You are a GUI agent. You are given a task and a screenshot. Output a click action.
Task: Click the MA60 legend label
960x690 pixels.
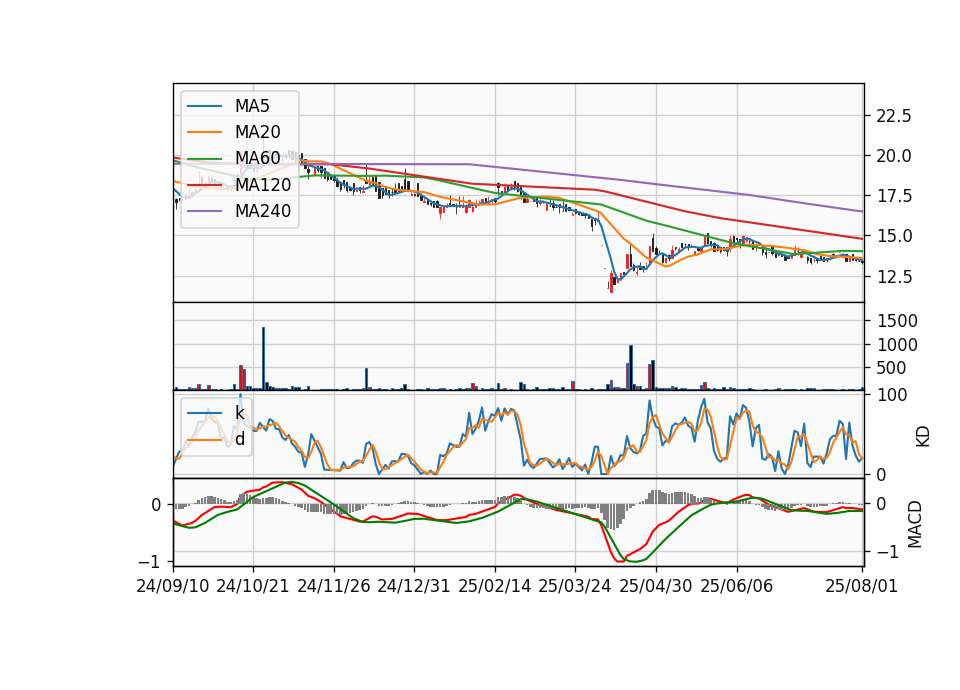tap(258, 159)
